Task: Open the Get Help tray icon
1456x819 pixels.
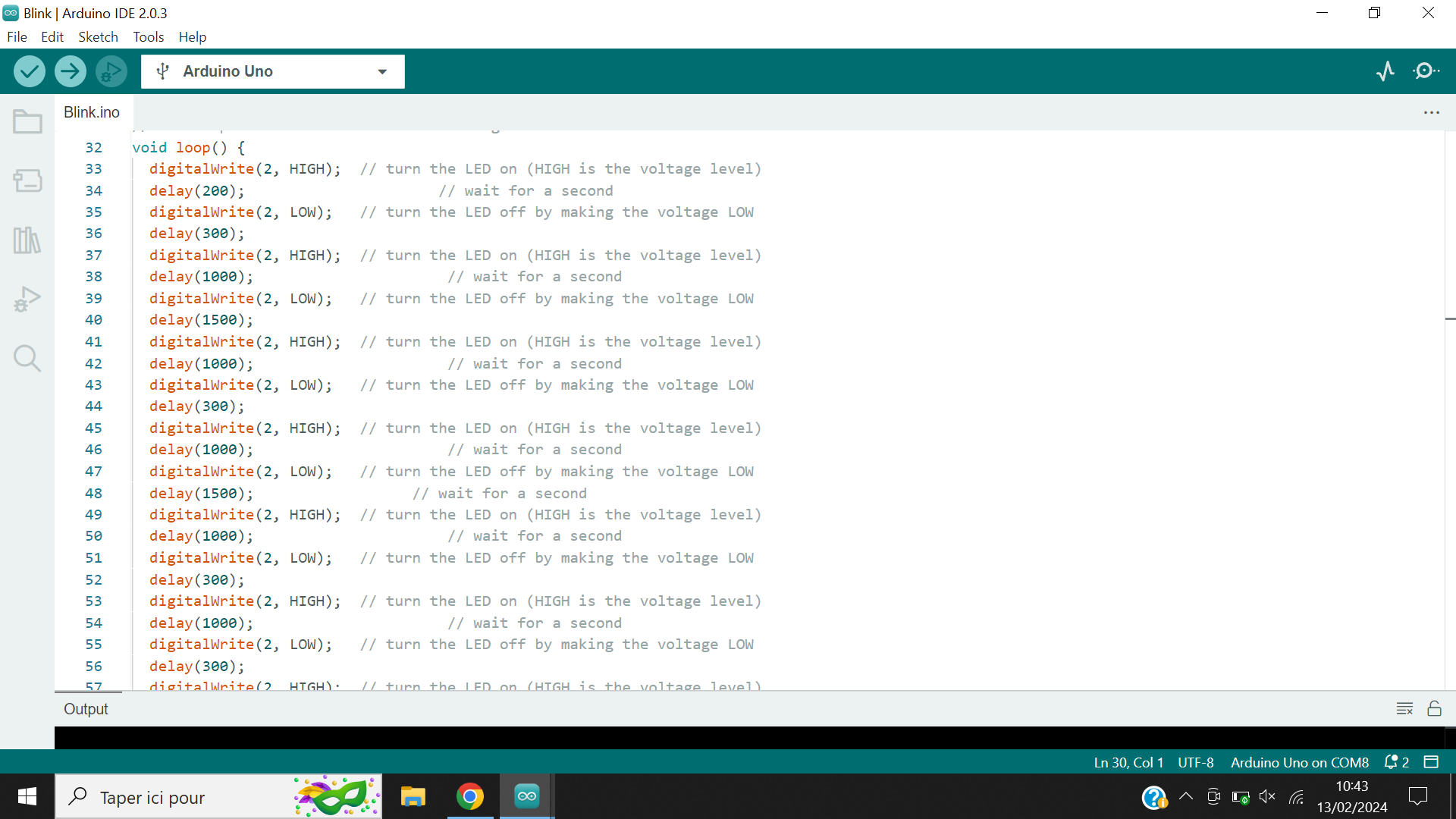Action: [x=1154, y=797]
